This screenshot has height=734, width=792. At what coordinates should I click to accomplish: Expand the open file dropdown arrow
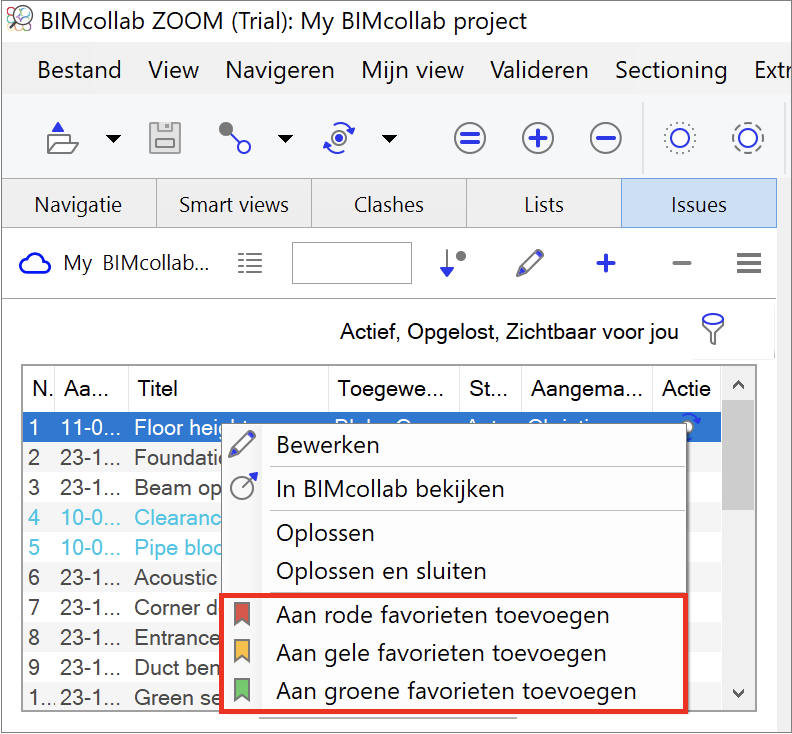click(x=113, y=138)
